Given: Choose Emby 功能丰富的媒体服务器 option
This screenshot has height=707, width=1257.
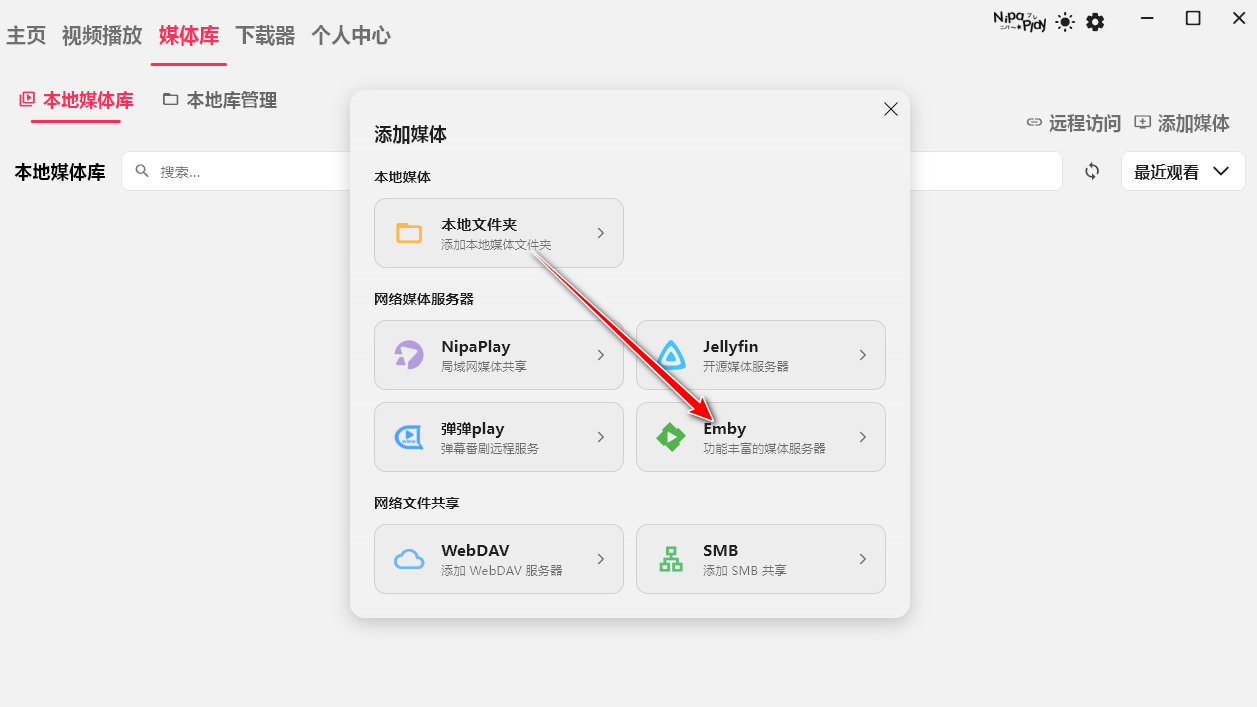Looking at the screenshot, I should (x=761, y=437).
